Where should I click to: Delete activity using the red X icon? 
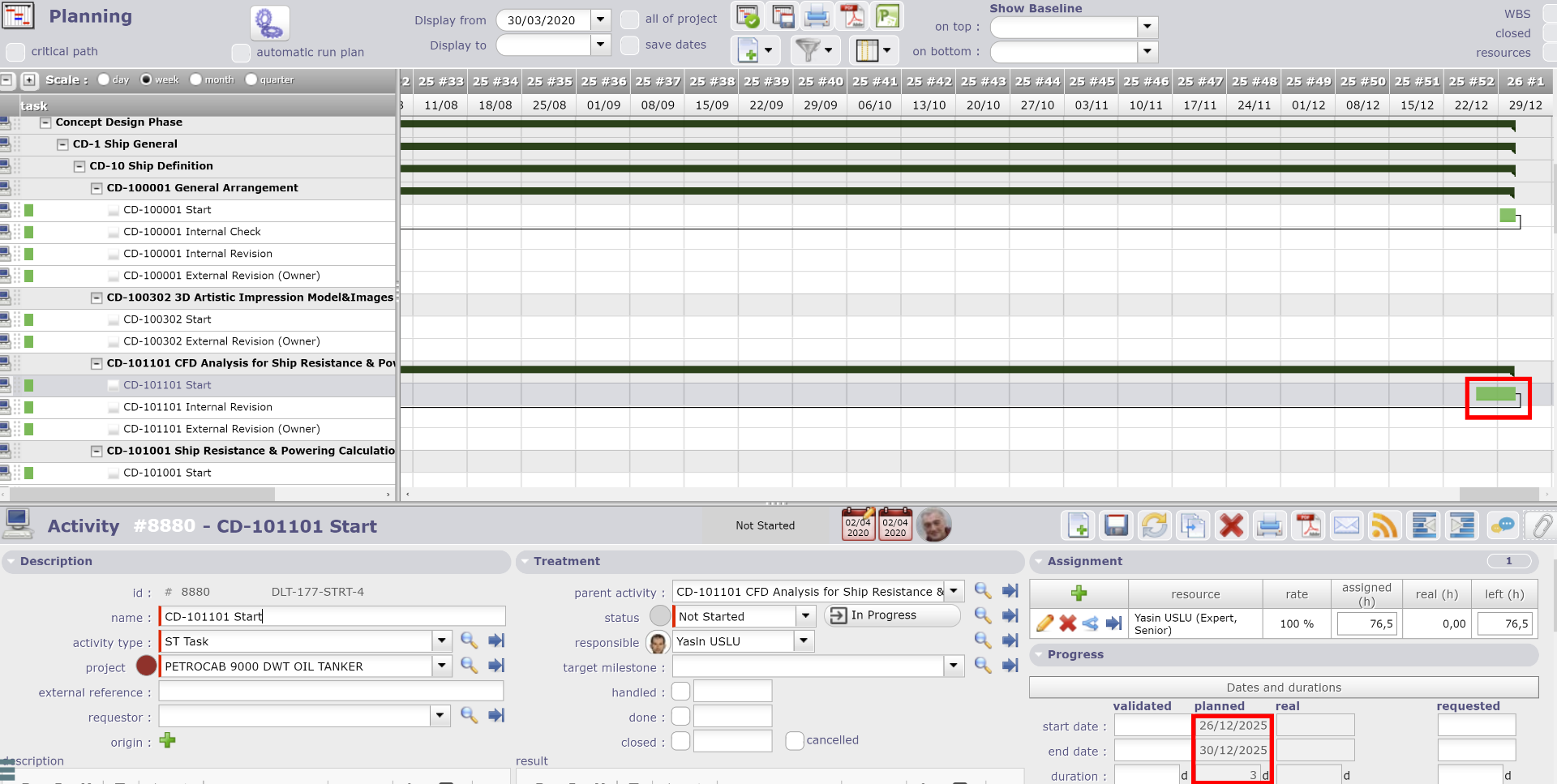click(x=1231, y=526)
